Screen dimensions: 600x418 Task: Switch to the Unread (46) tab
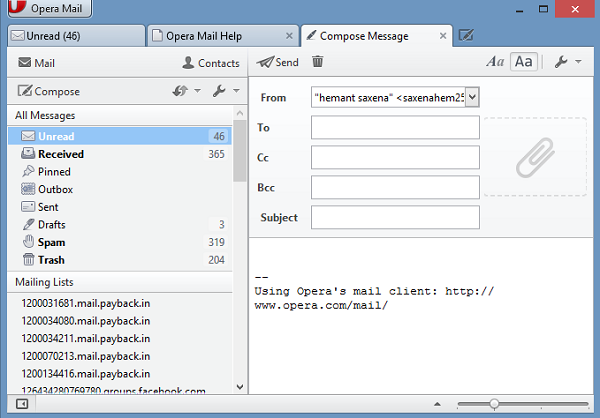(77, 36)
